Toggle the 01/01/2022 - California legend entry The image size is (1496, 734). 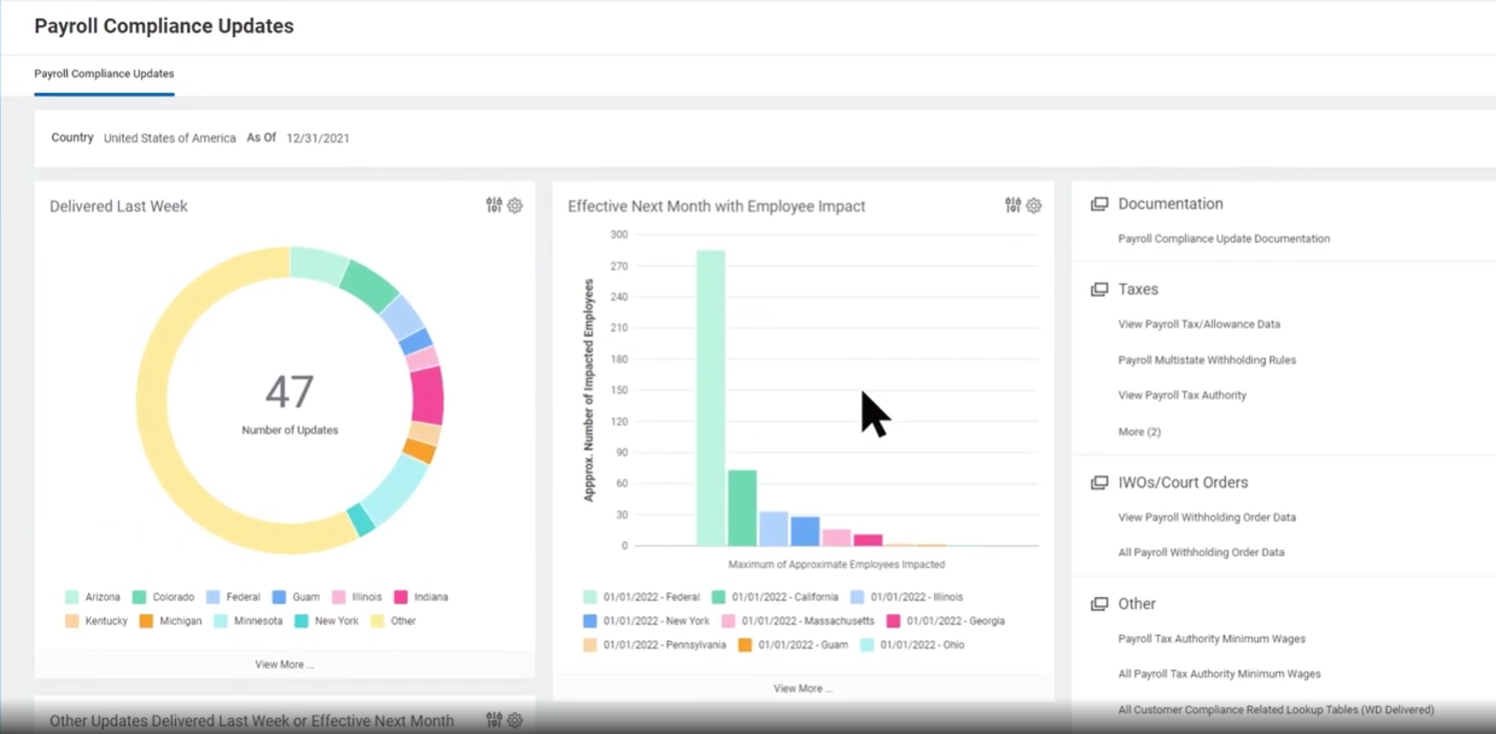(774, 597)
